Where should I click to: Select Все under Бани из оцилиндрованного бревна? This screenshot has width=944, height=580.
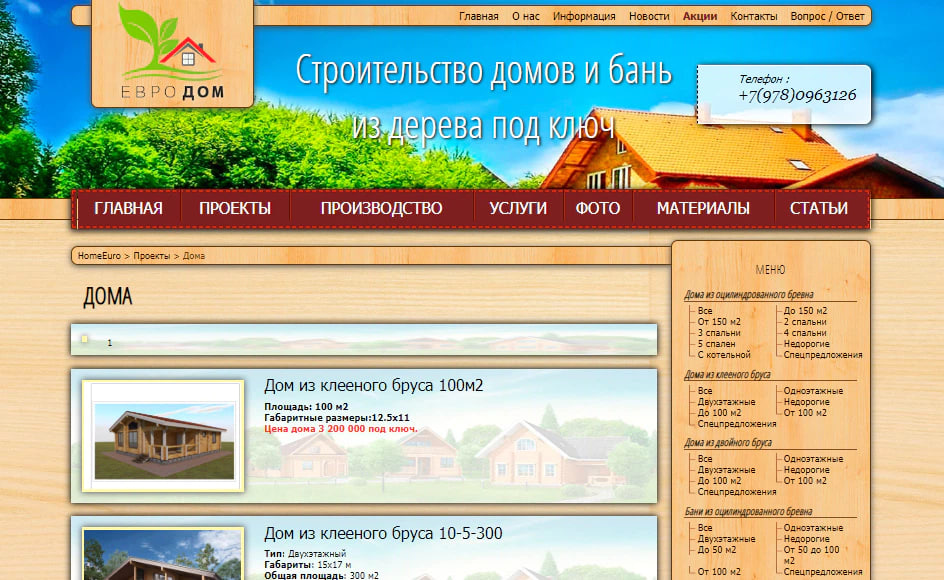pyautogui.click(x=705, y=528)
